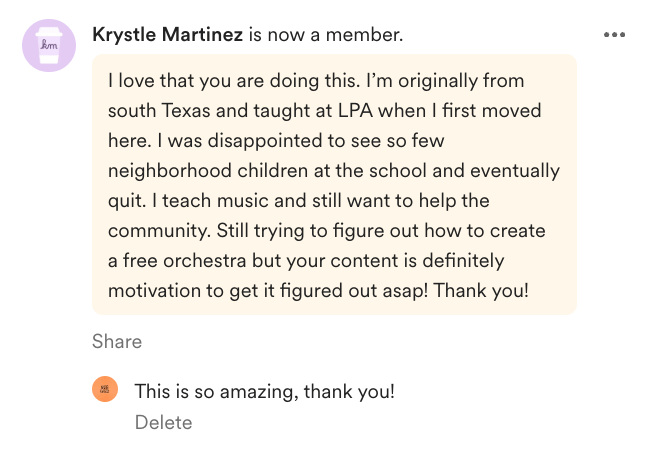Click the orange commenter avatar icon

point(105,389)
